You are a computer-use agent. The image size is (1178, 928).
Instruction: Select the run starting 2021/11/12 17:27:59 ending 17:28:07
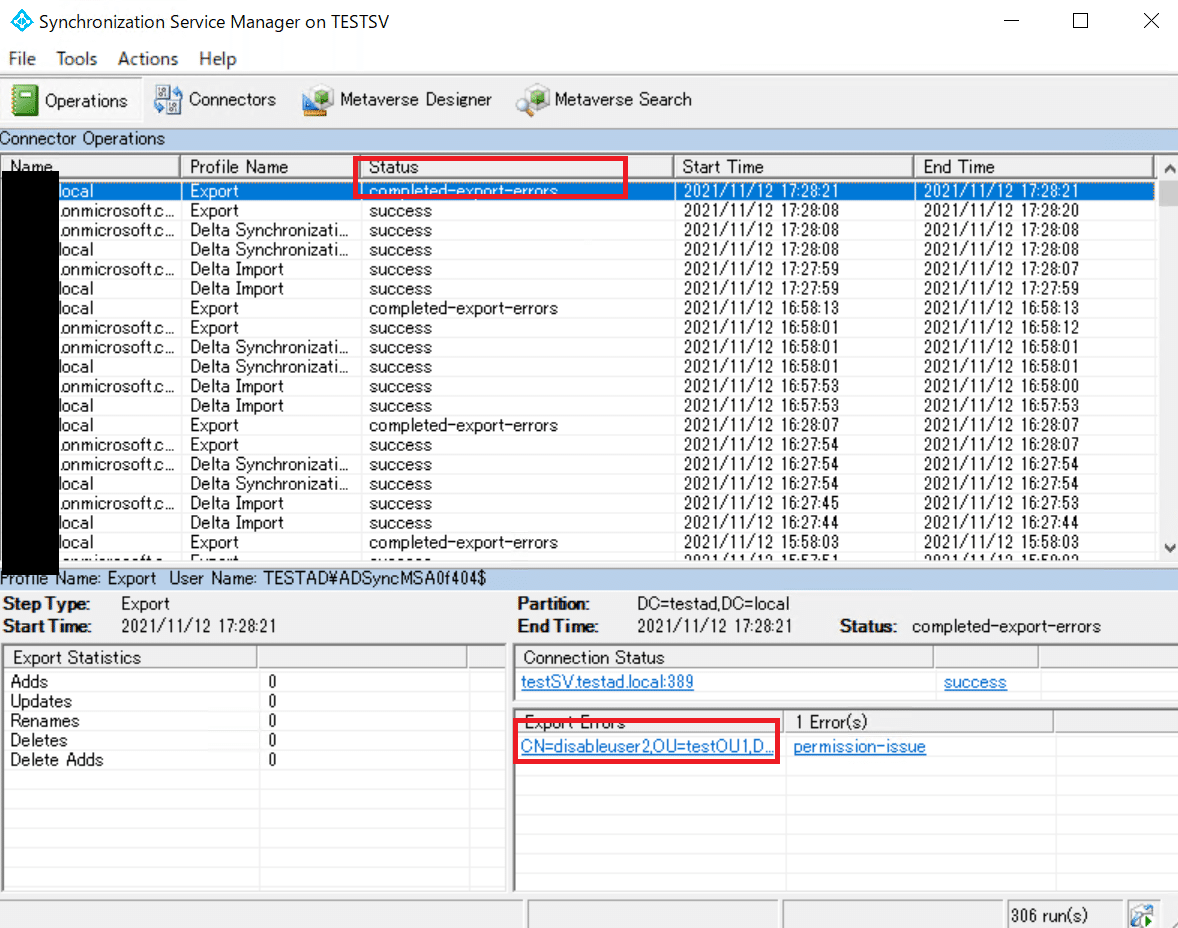577,269
